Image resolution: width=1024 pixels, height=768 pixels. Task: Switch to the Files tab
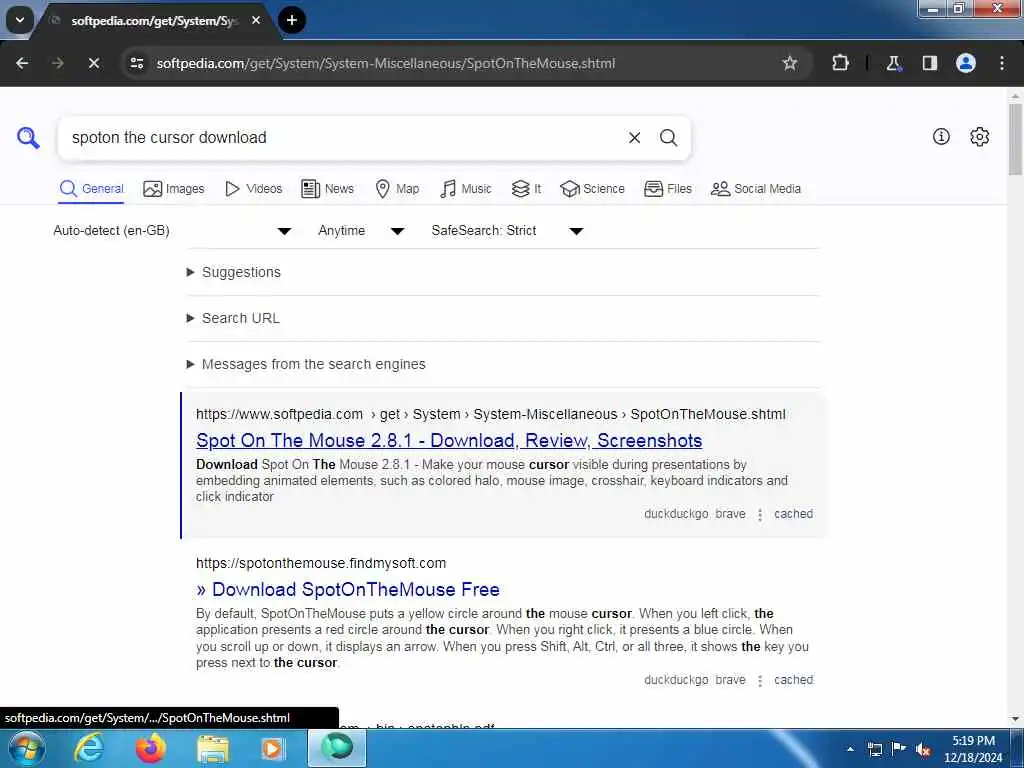coord(667,189)
